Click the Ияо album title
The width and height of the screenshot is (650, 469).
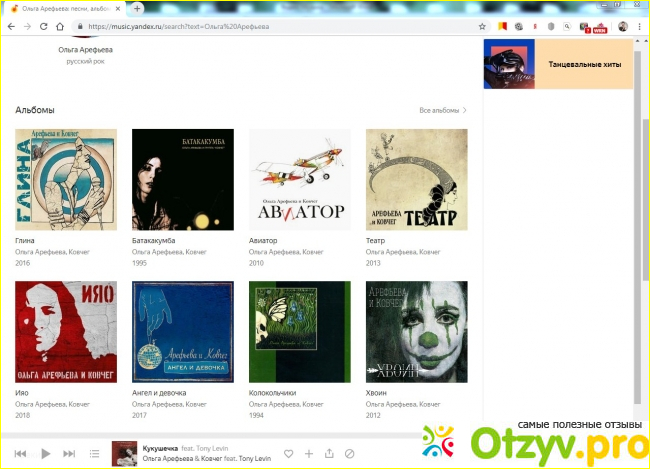(x=22, y=393)
